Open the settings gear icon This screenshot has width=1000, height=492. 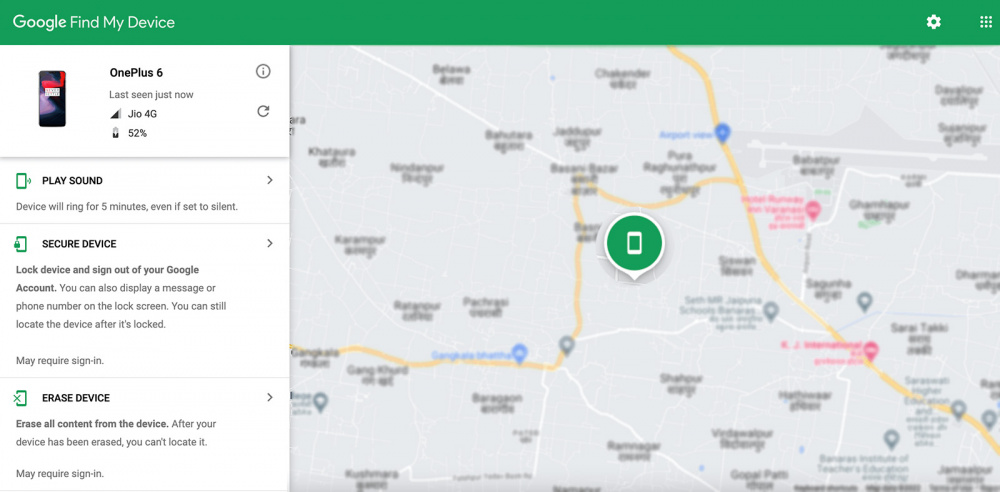click(x=934, y=22)
